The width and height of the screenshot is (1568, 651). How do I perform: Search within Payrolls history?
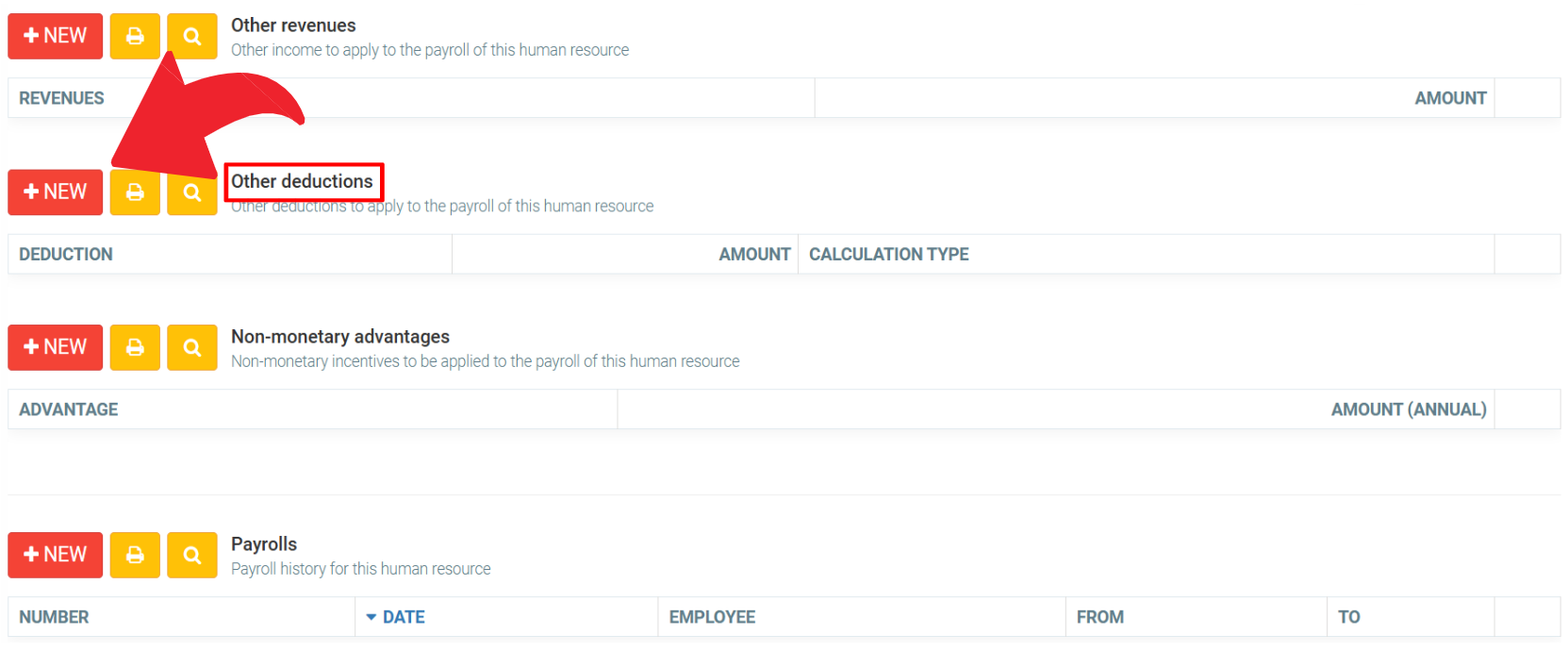pos(192,555)
